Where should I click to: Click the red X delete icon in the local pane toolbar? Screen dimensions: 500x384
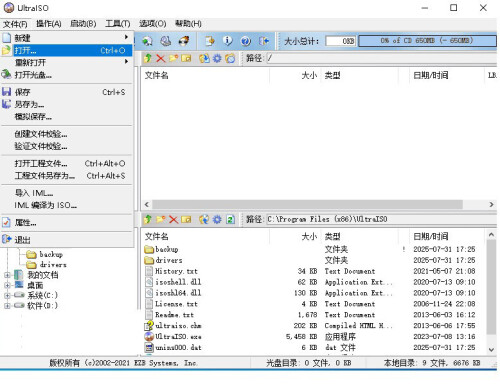pyautogui.click(x=173, y=219)
